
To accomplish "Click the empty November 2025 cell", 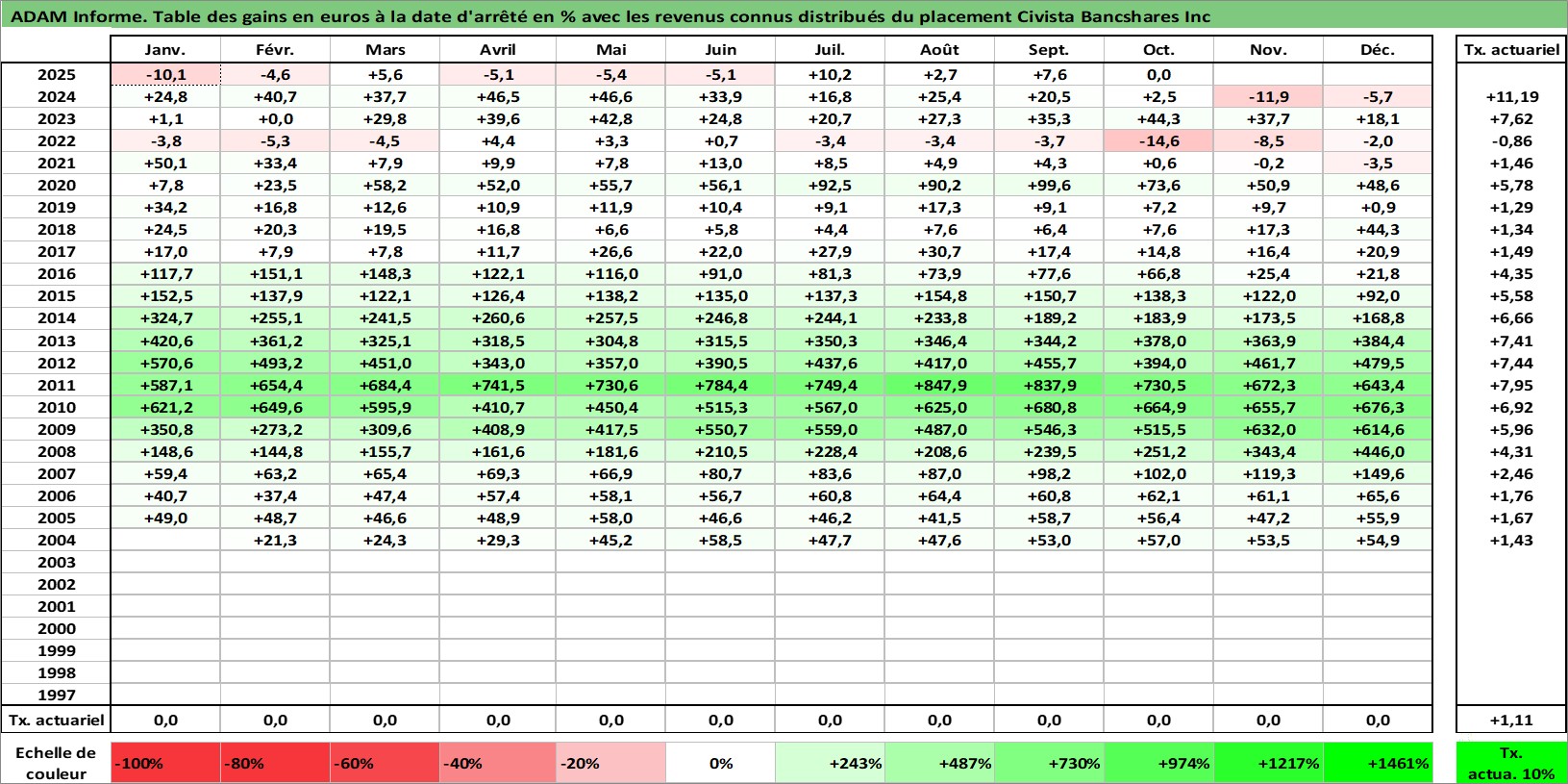I will tap(1268, 74).
